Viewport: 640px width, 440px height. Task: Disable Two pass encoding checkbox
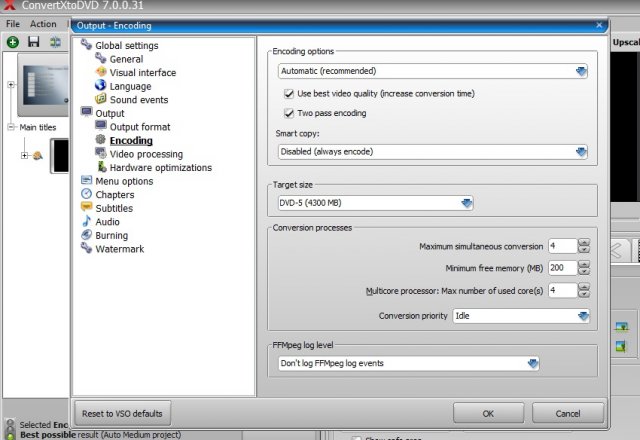[290, 113]
